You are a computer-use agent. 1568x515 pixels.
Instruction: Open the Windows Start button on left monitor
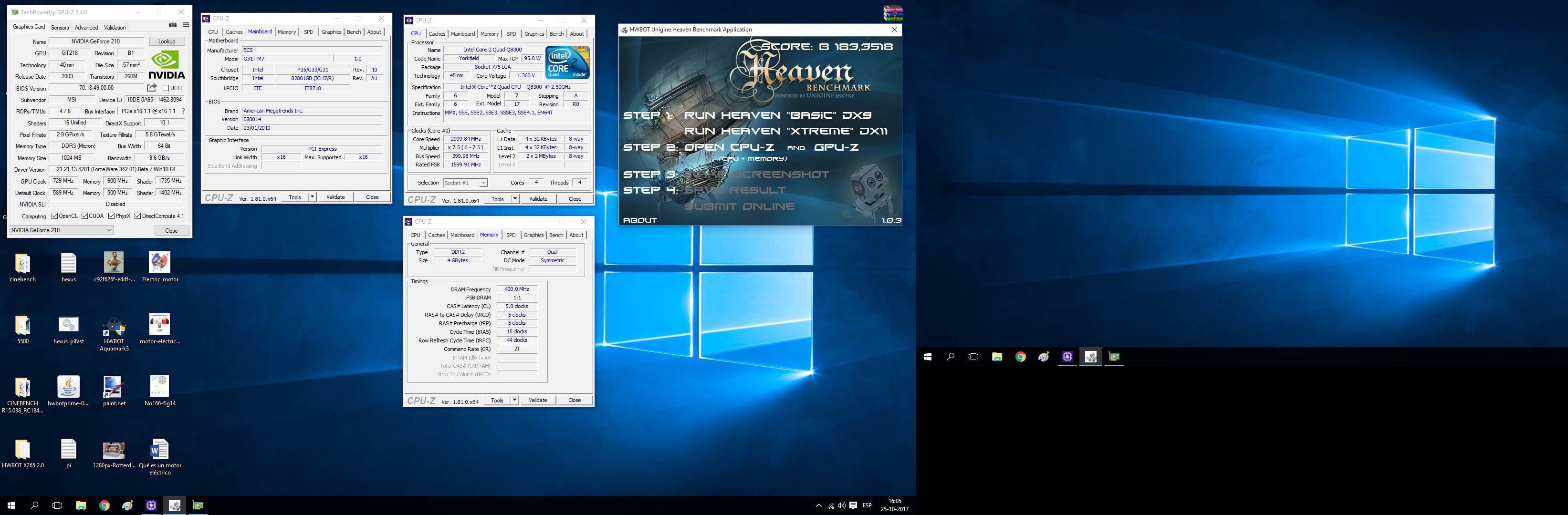(x=11, y=505)
